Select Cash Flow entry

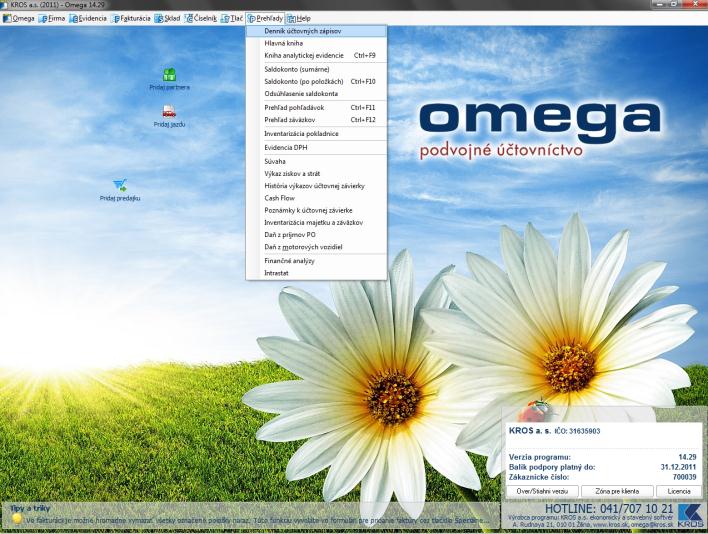point(316,198)
